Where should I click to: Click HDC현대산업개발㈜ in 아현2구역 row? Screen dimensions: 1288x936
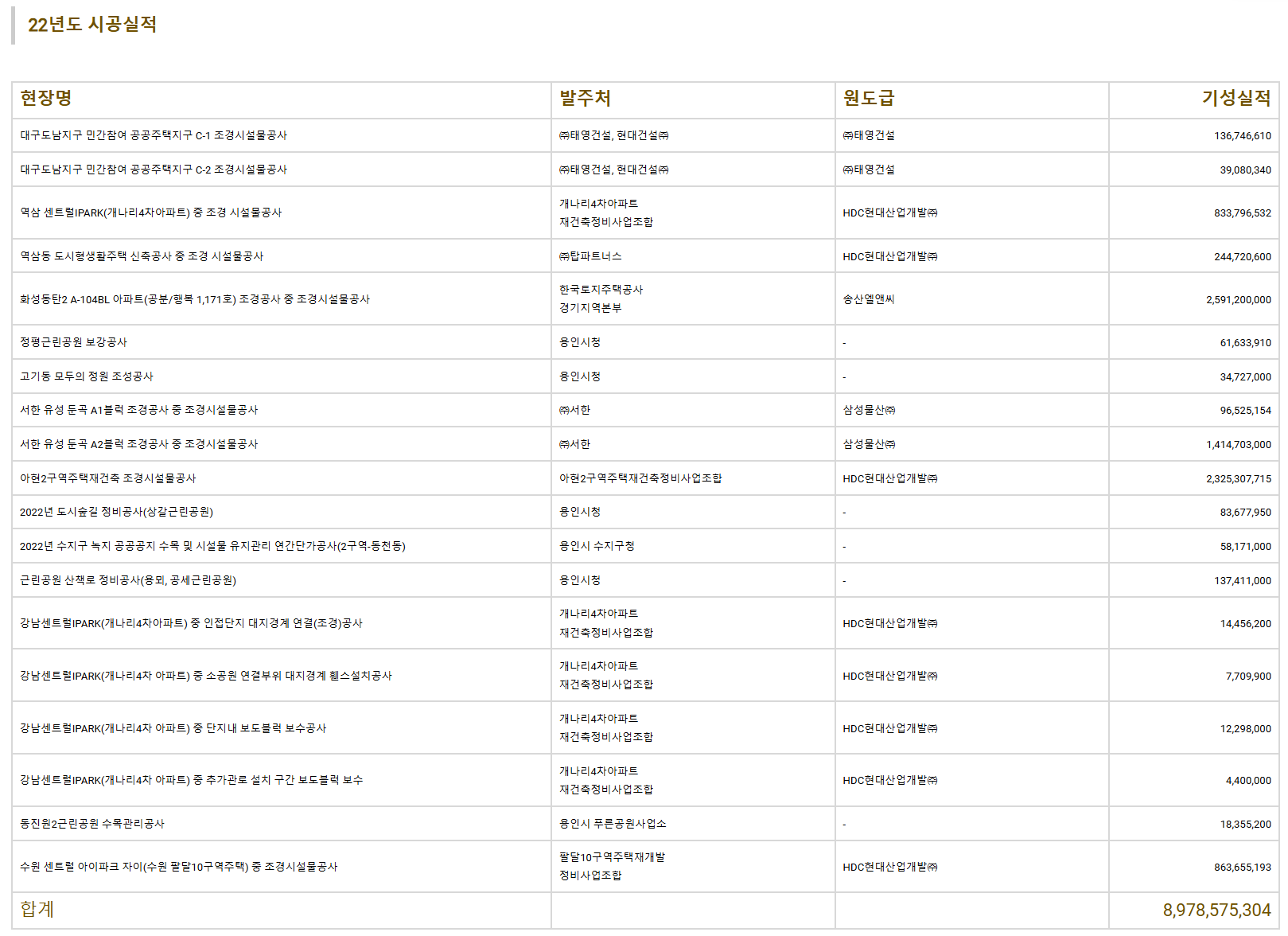point(890,478)
